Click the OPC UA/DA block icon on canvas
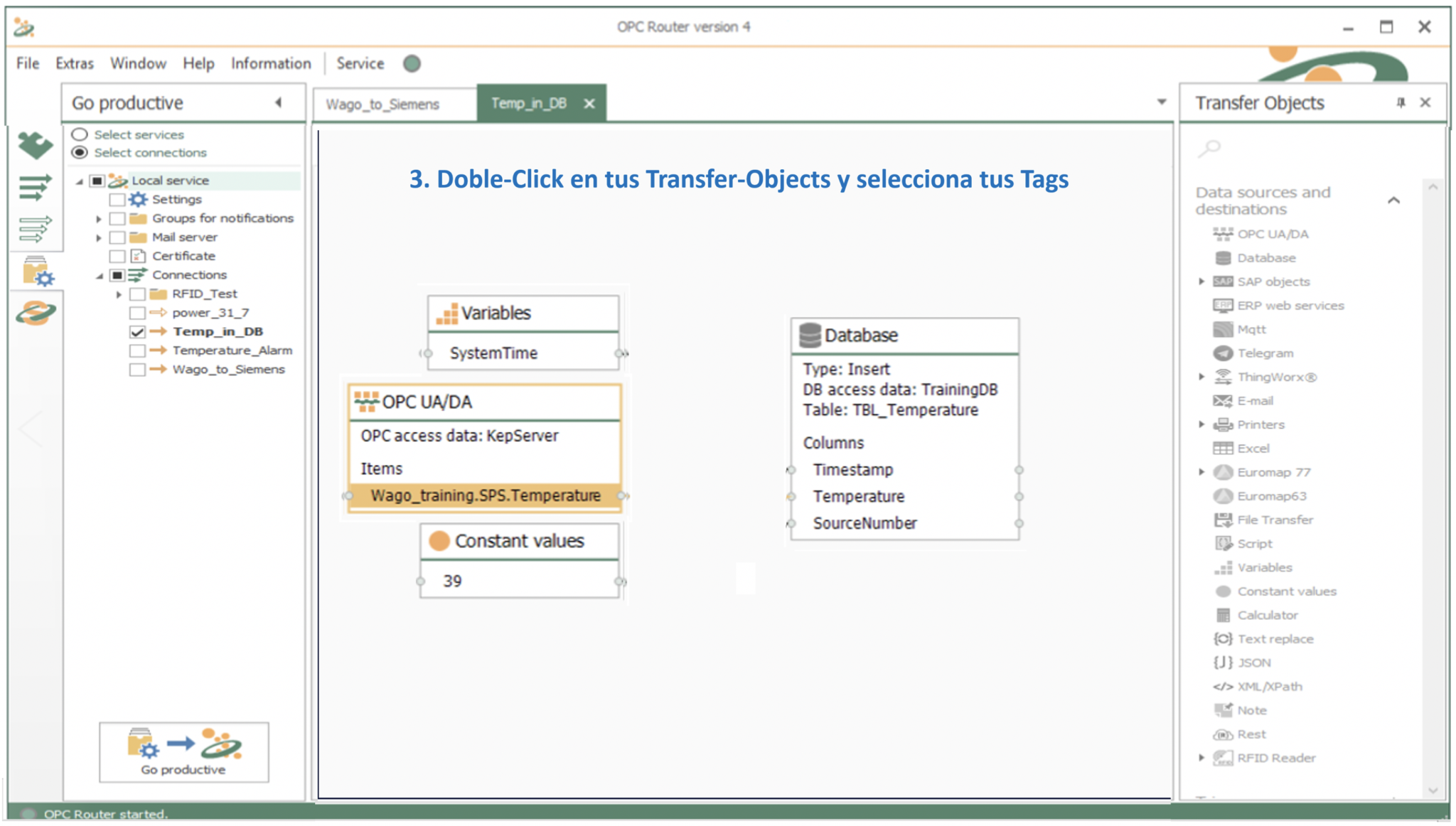This screenshot has width=1456, height=826. (366, 402)
